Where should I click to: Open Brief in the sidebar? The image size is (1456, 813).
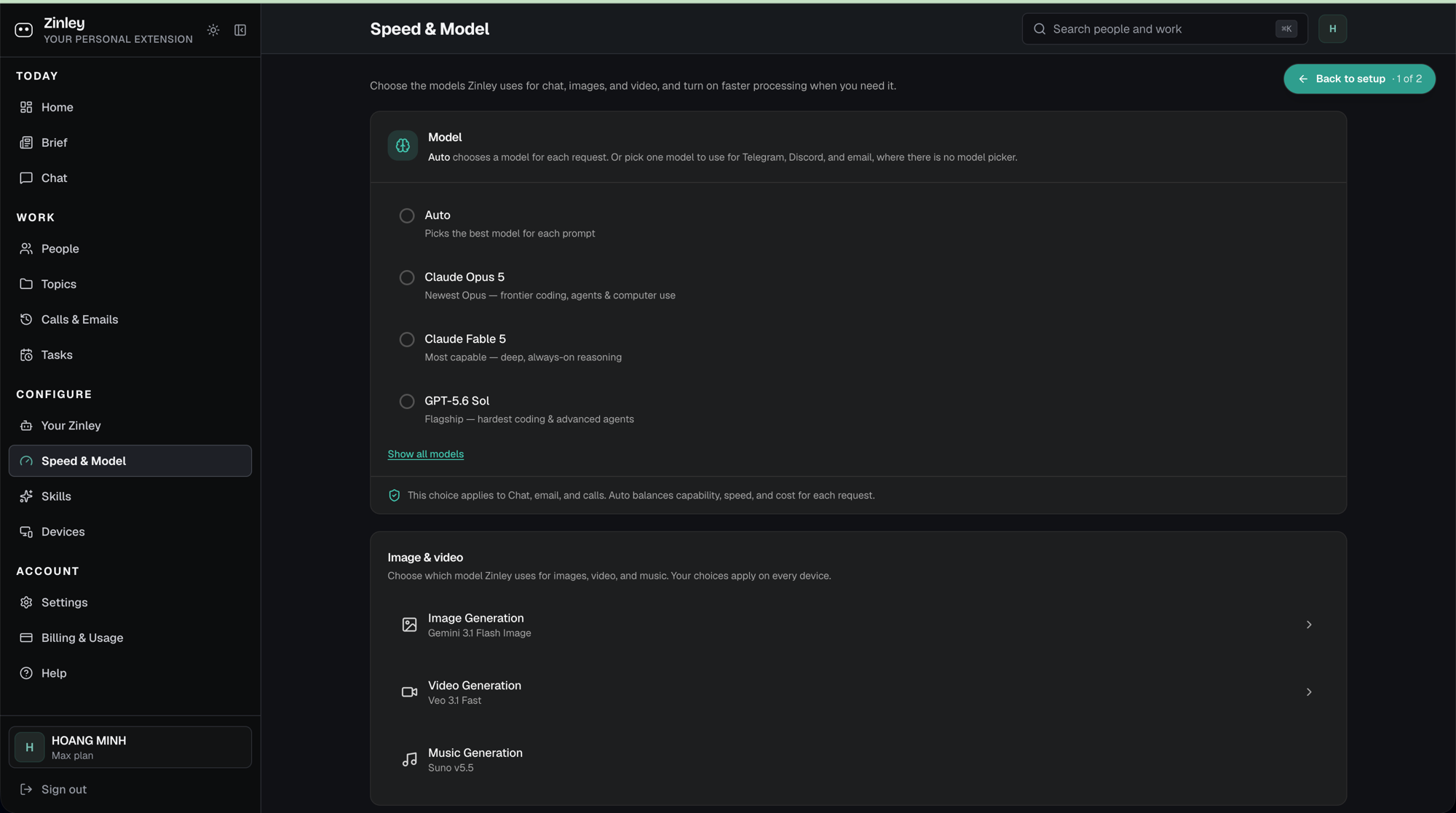coord(130,143)
